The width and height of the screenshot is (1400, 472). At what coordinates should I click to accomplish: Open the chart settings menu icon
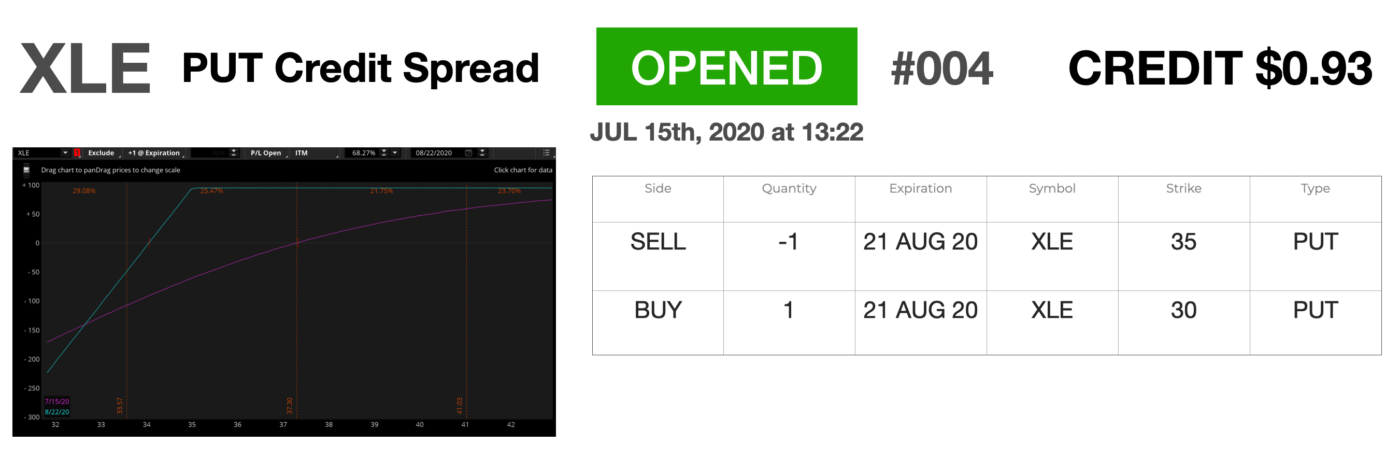pyautogui.click(x=546, y=153)
